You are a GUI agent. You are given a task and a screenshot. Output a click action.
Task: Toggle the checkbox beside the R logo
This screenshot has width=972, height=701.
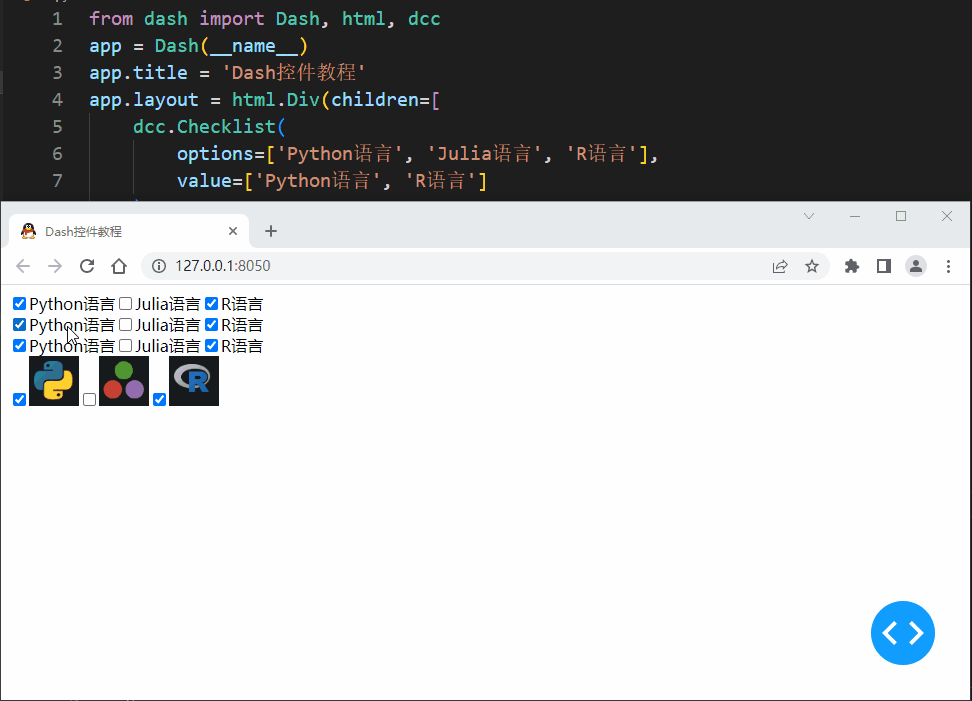pos(159,400)
